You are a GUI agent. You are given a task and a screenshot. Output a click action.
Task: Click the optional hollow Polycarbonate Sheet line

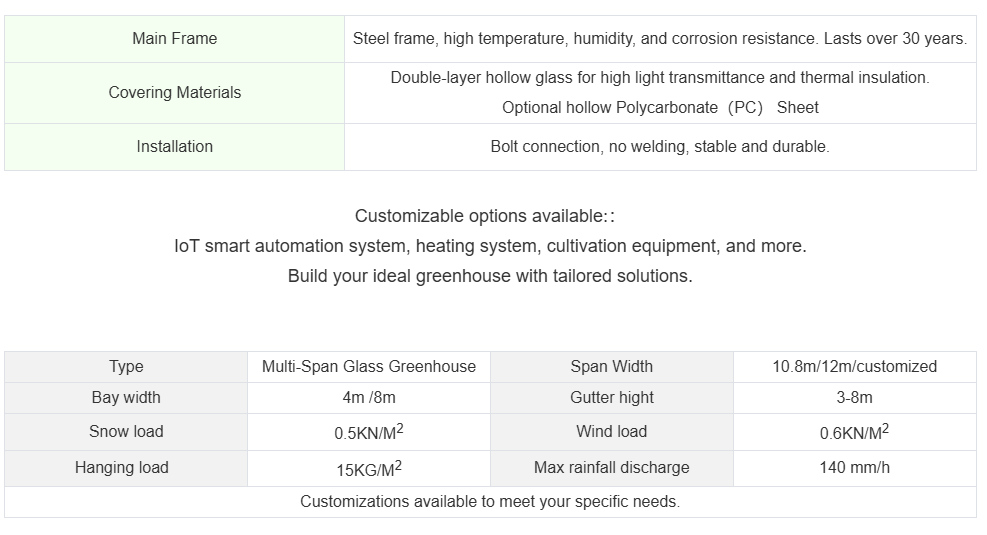659,108
